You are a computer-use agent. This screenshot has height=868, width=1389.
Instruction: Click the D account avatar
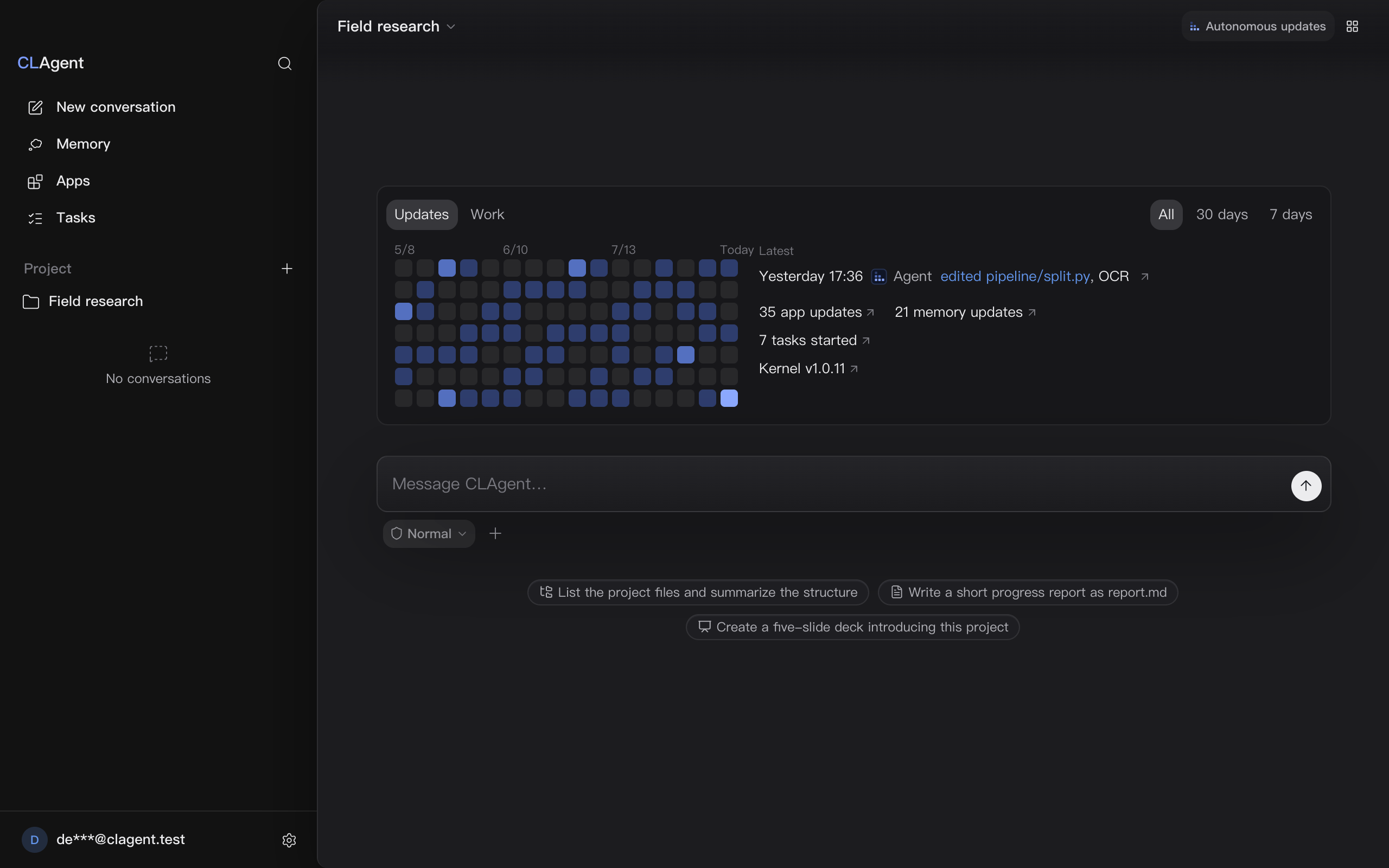[34, 840]
